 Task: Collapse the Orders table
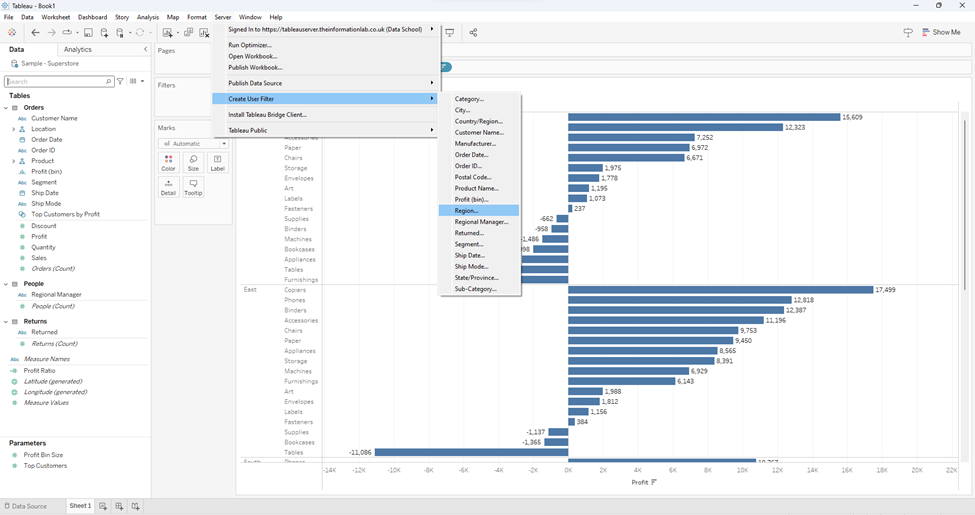[x=6, y=108]
